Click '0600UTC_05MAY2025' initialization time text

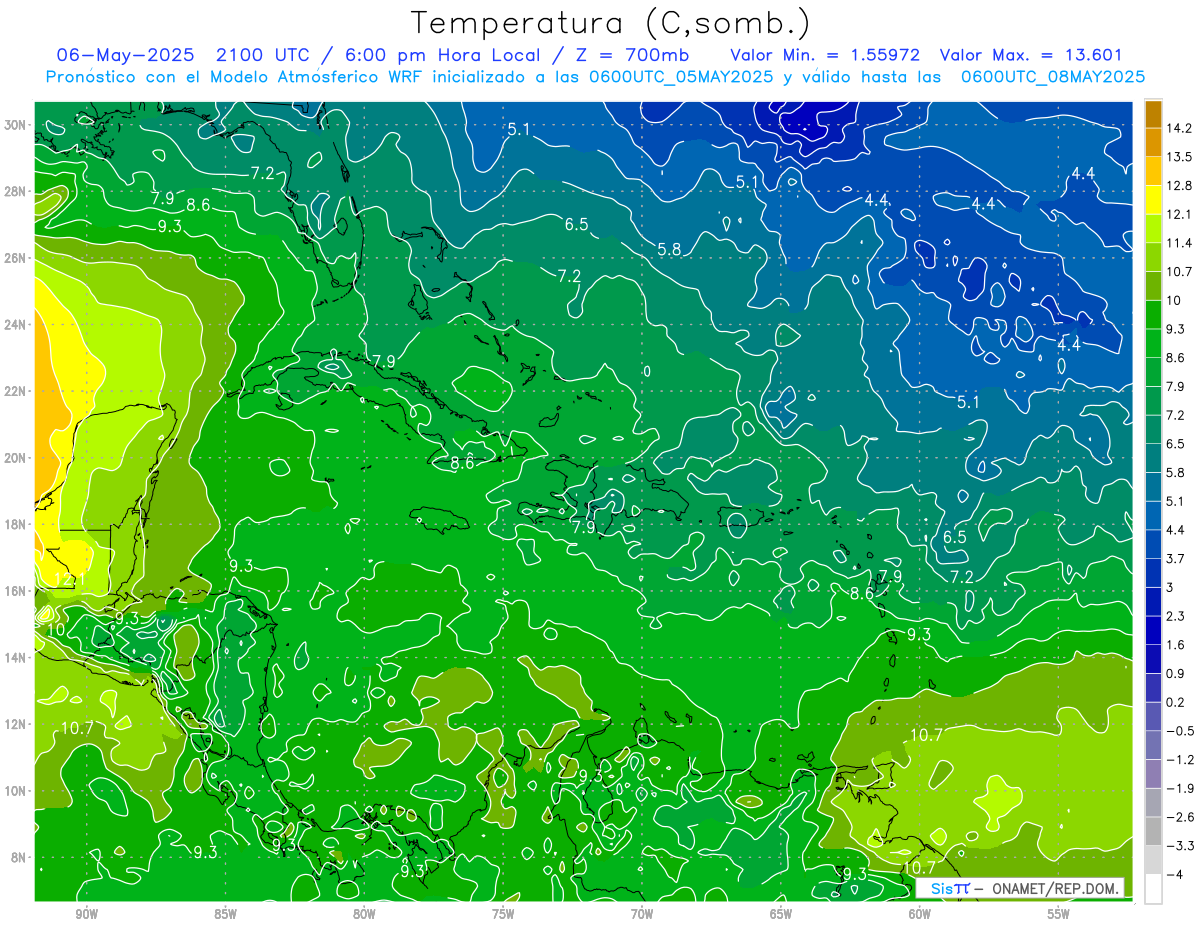coord(681,77)
